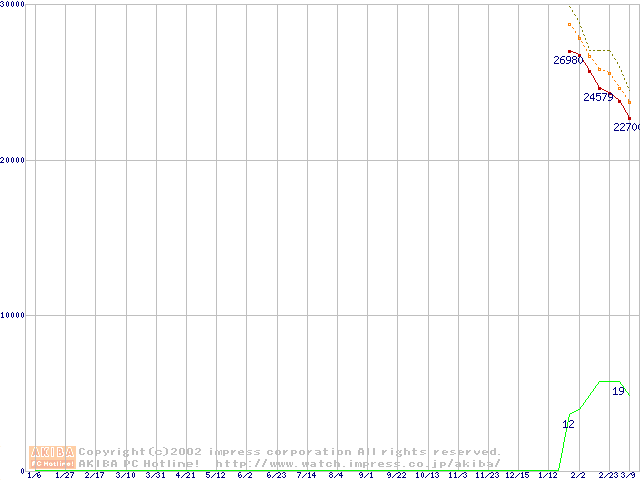The width and height of the screenshot is (640, 480).
Task: Click the 30000 y-axis label
Action: coord(13,5)
